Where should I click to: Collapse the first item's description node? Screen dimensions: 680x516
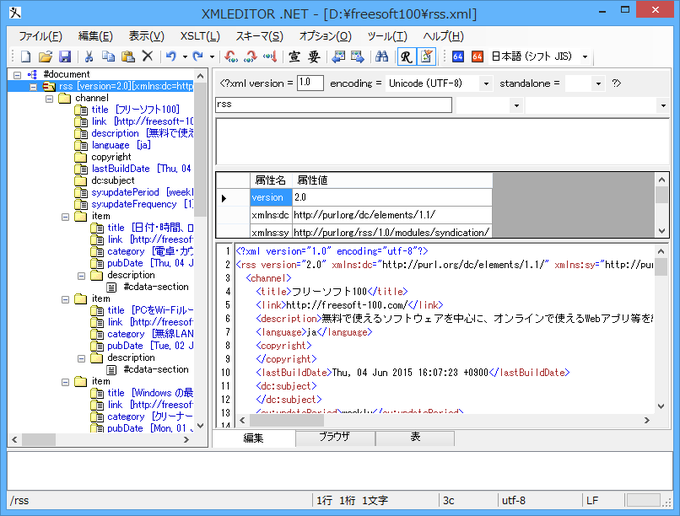pyautogui.click(x=82, y=275)
